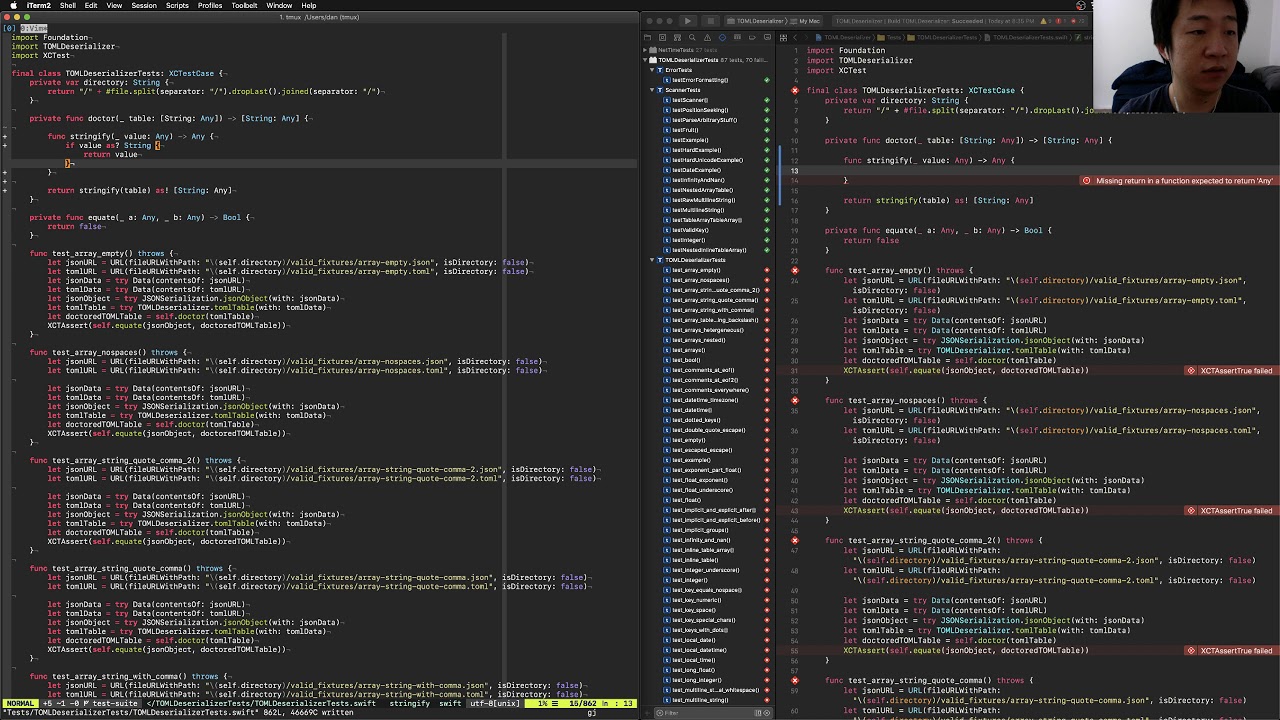
Task: Add a test target with the plus button
Action: click(647, 713)
